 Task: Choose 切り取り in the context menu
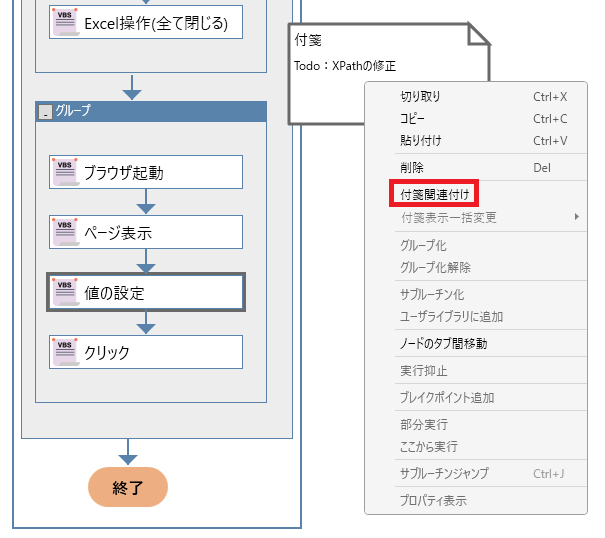pyautogui.click(x=420, y=97)
